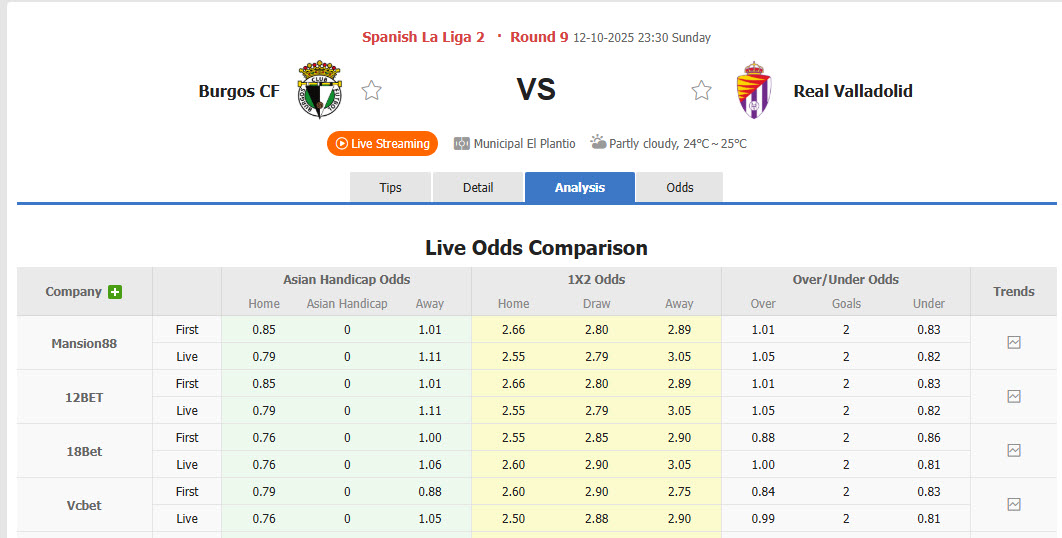Click the partly cloudy weather icon
The height and width of the screenshot is (538, 1062).
[598, 142]
